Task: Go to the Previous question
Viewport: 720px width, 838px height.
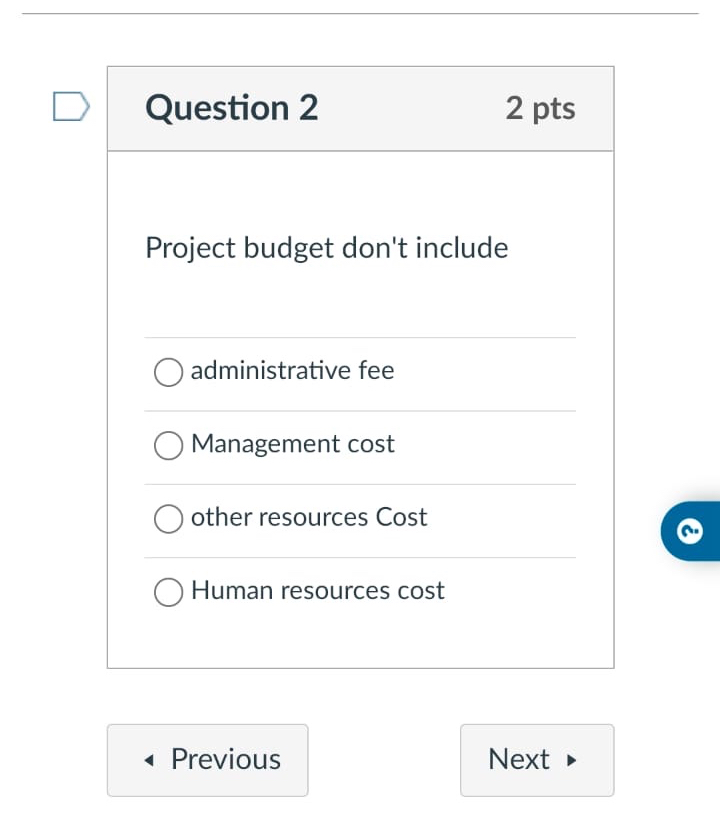Action: click(x=207, y=760)
